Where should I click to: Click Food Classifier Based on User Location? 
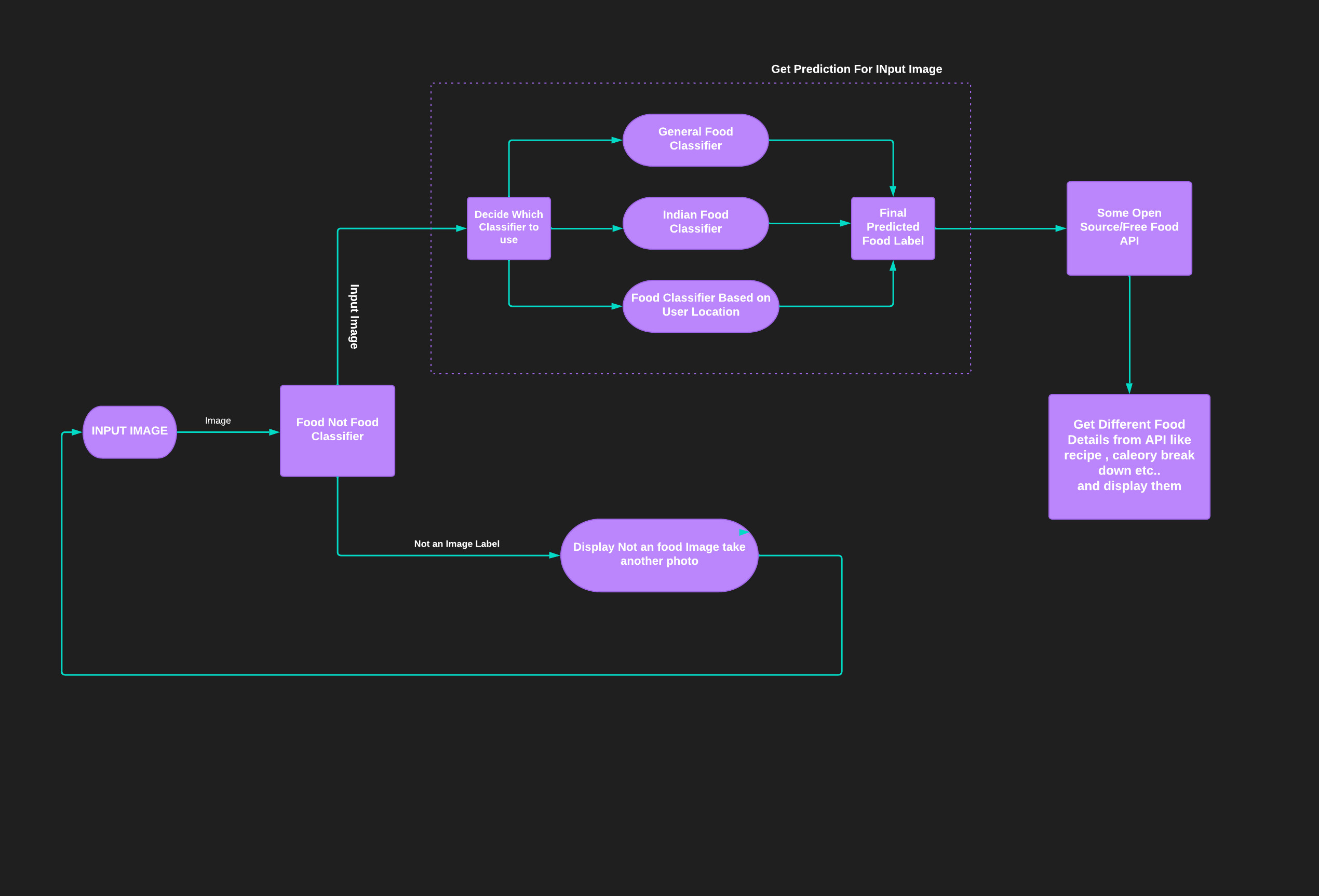701,305
